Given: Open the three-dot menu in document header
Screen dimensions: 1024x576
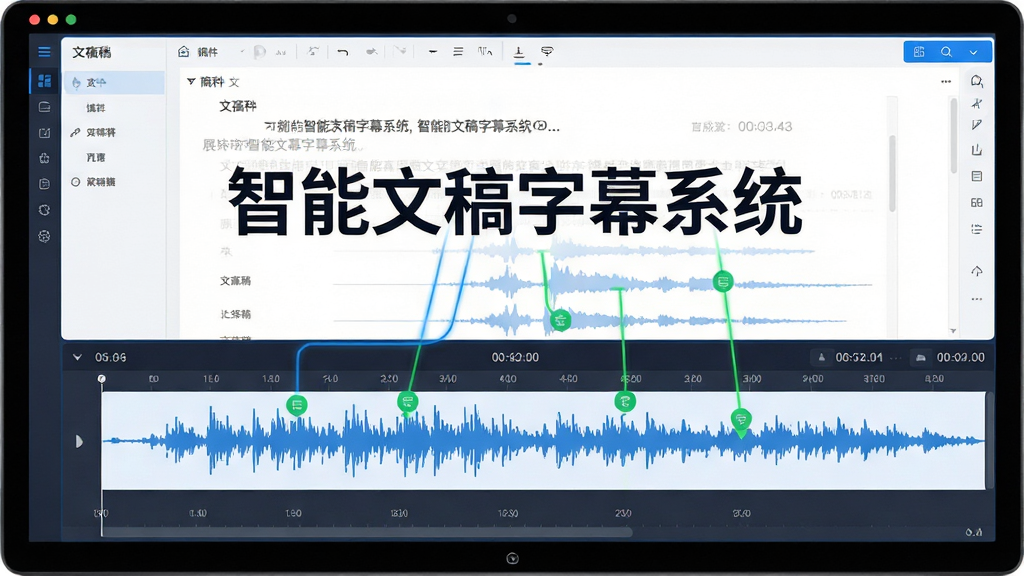Looking at the screenshot, I should pyautogui.click(x=946, y=82).
